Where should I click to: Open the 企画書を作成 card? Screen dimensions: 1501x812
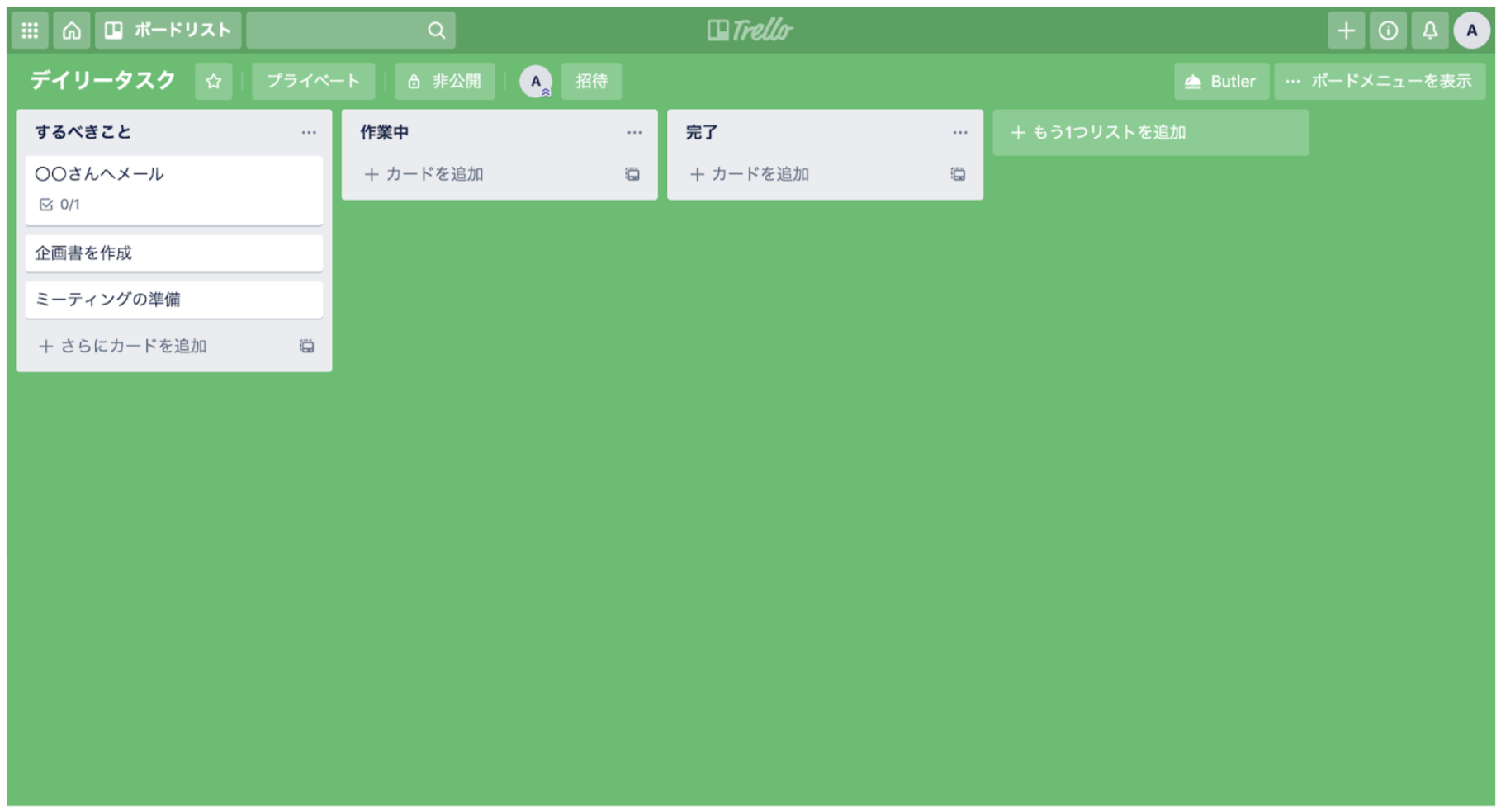pos(173,253)
